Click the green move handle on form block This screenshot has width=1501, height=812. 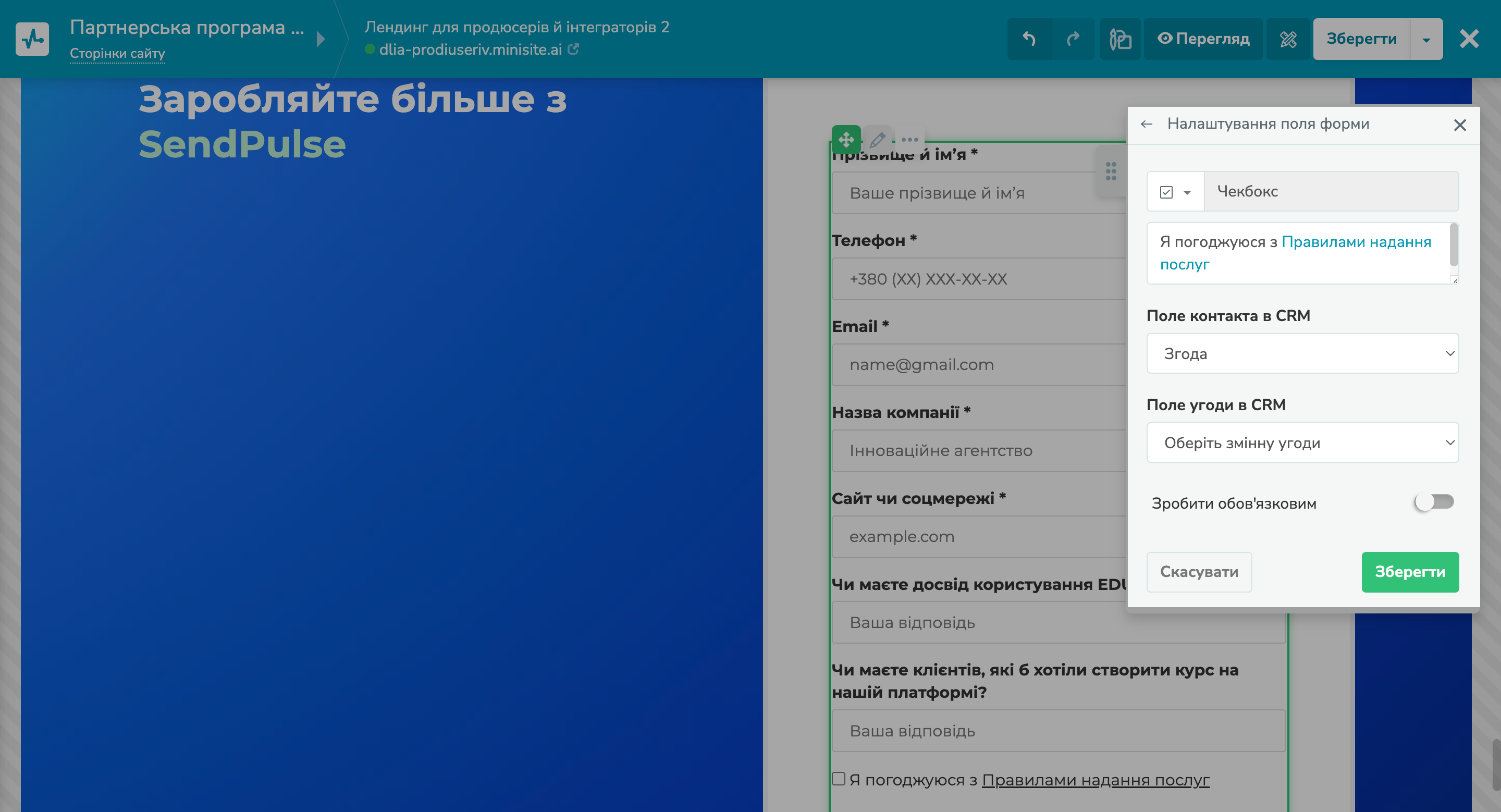click(x=846, y=139)
